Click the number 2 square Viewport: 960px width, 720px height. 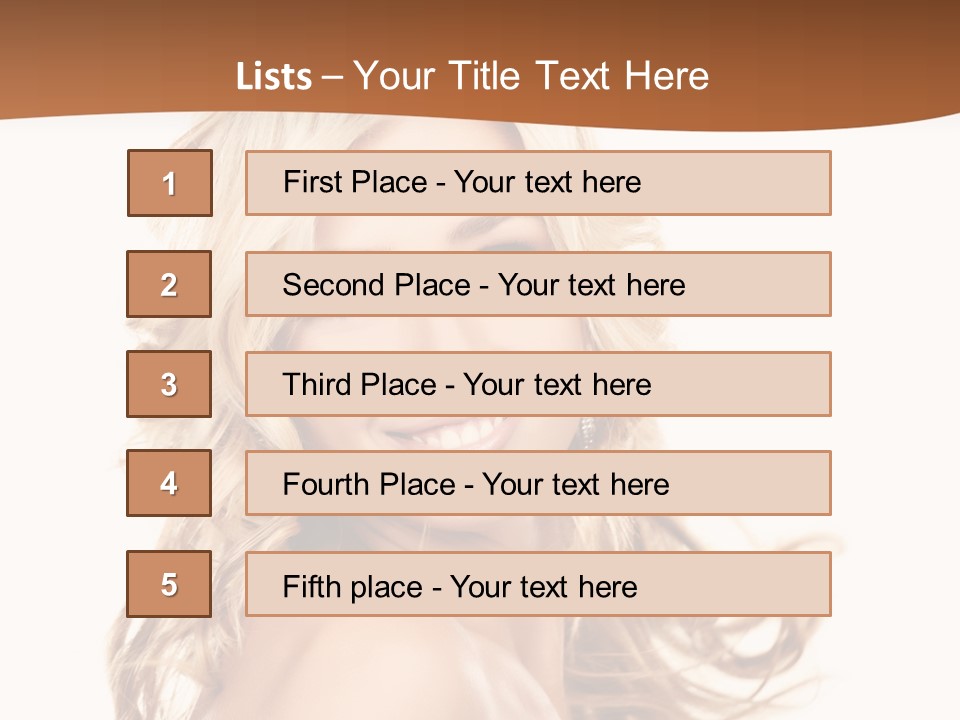[x=170, y=284]
